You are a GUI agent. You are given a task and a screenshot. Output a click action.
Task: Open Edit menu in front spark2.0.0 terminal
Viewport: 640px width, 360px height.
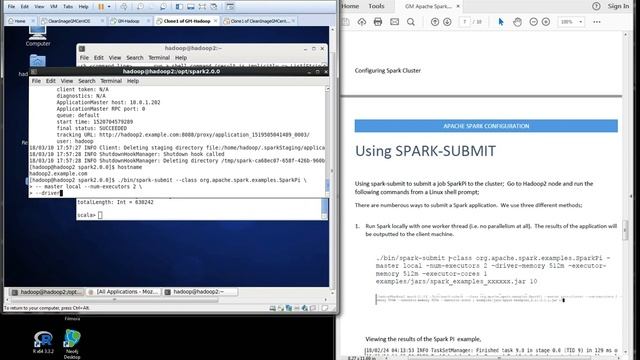coord(51,81)
